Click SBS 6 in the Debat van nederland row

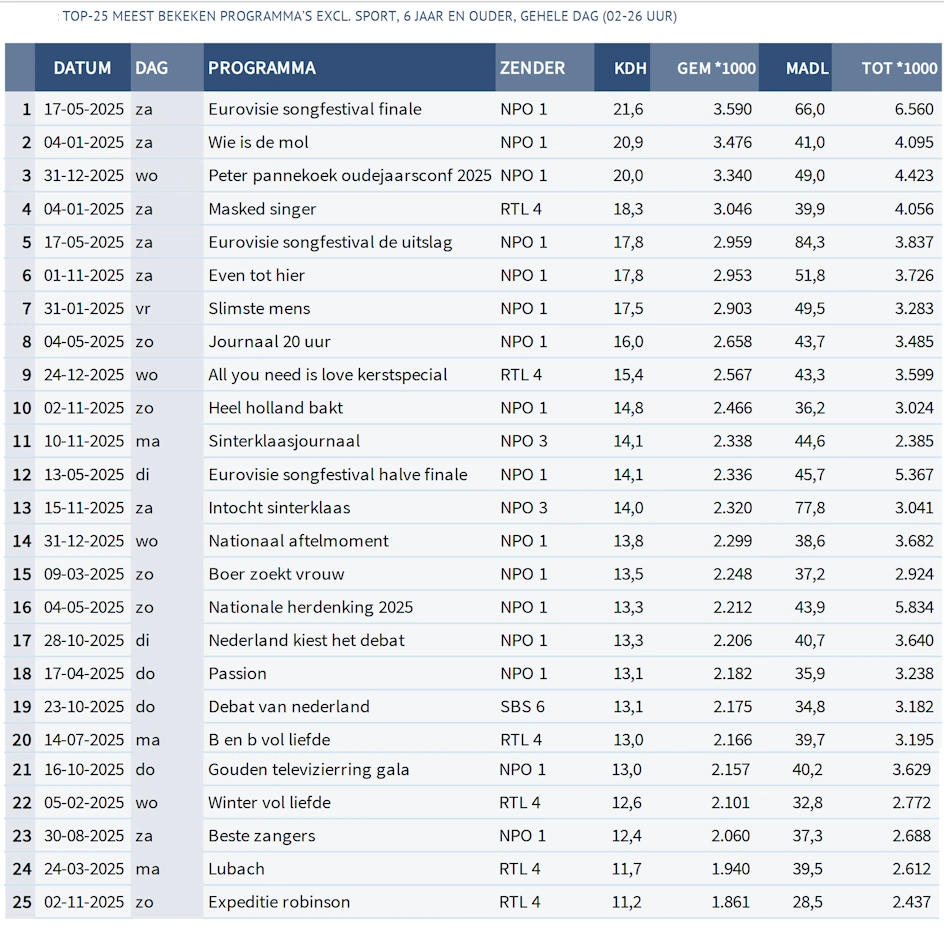522,707
